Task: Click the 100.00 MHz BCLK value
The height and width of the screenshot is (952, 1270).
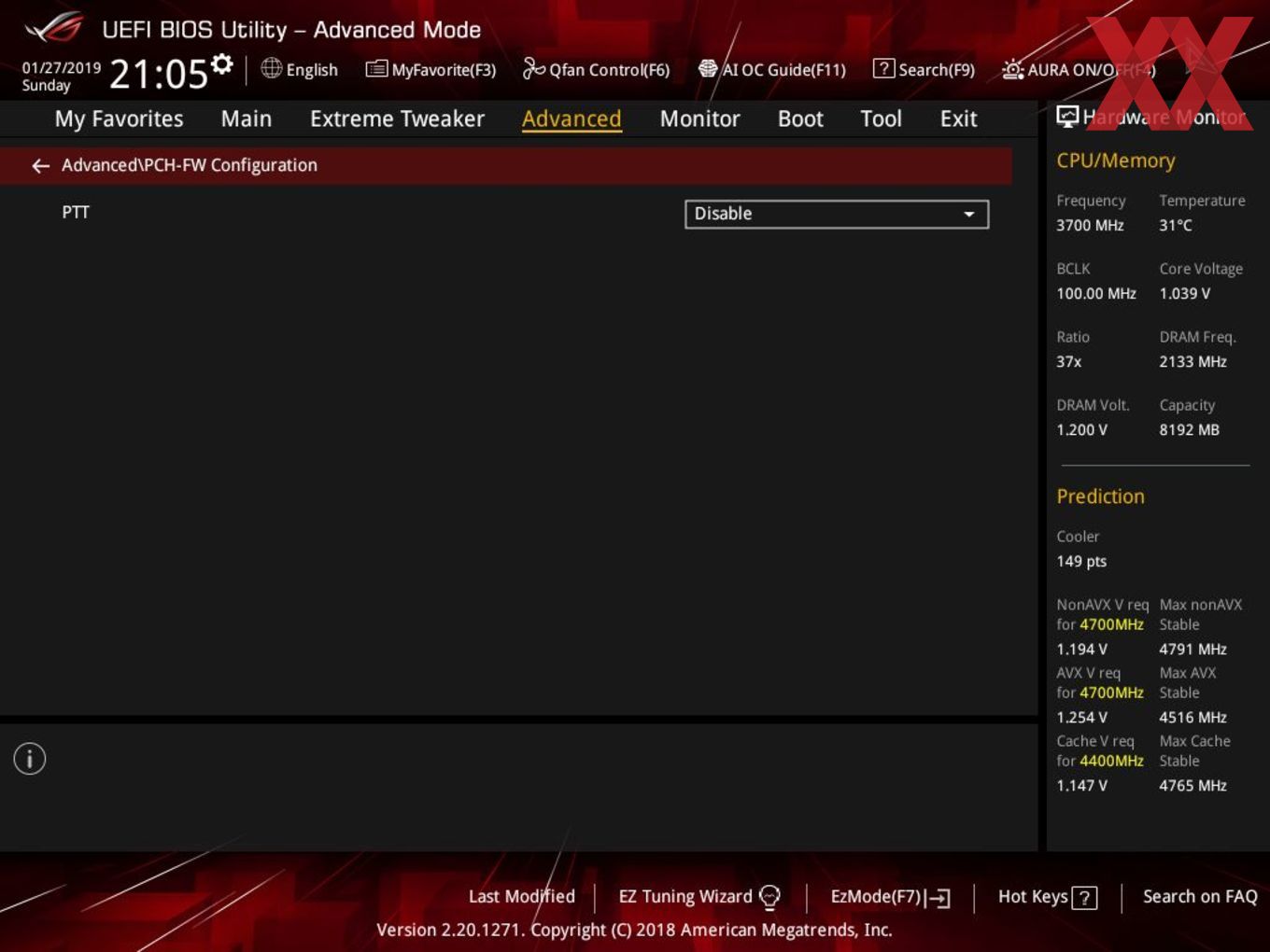Action: 1096,293
